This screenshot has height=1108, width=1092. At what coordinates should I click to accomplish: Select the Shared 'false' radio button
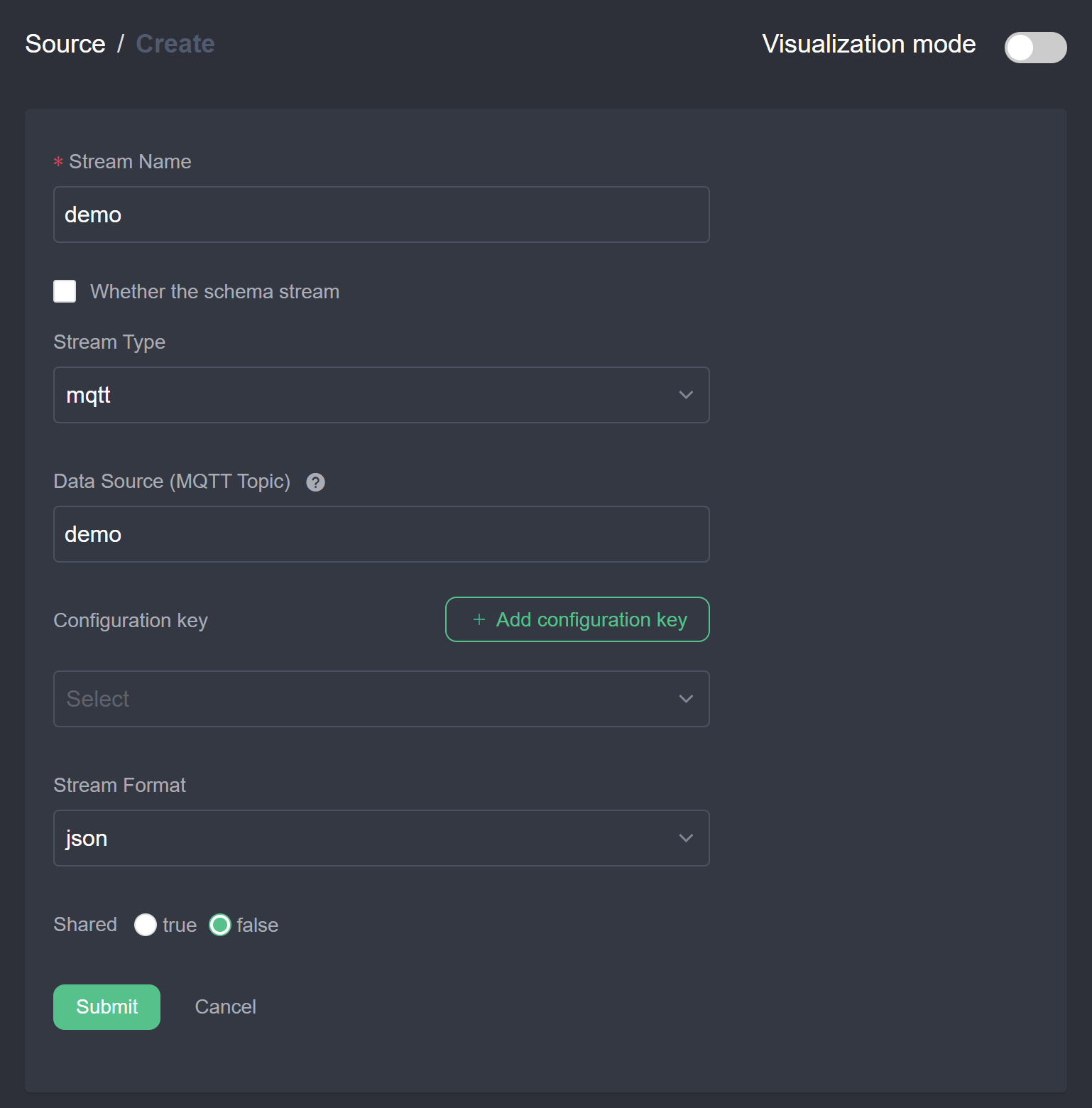tap(220, 925)
